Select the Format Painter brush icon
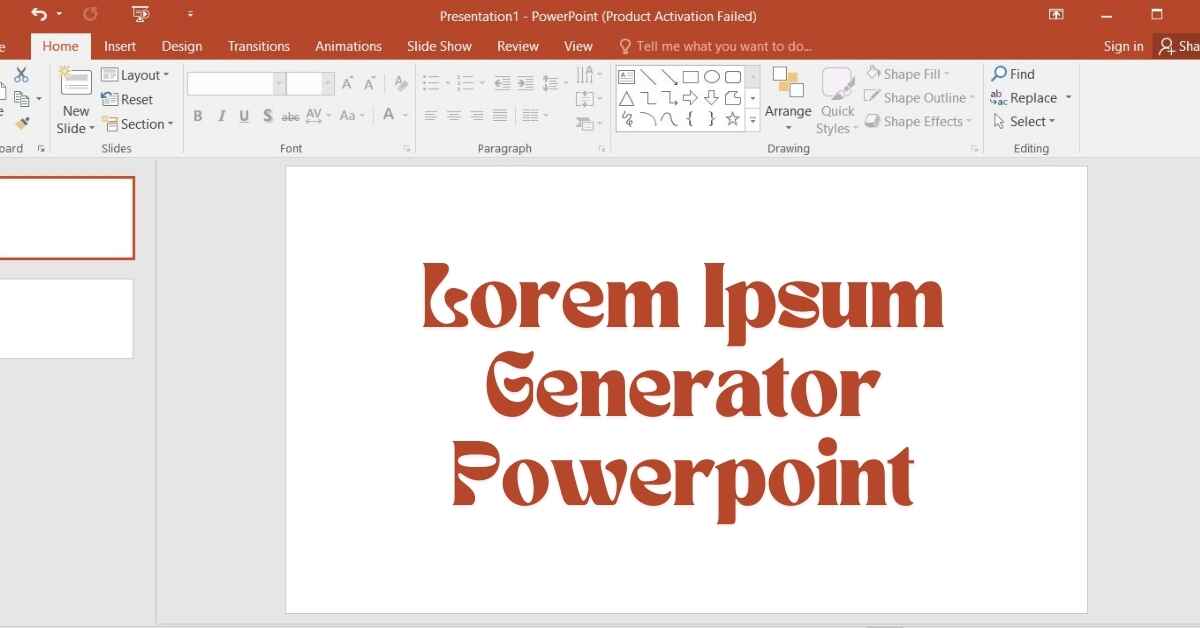 22,123
